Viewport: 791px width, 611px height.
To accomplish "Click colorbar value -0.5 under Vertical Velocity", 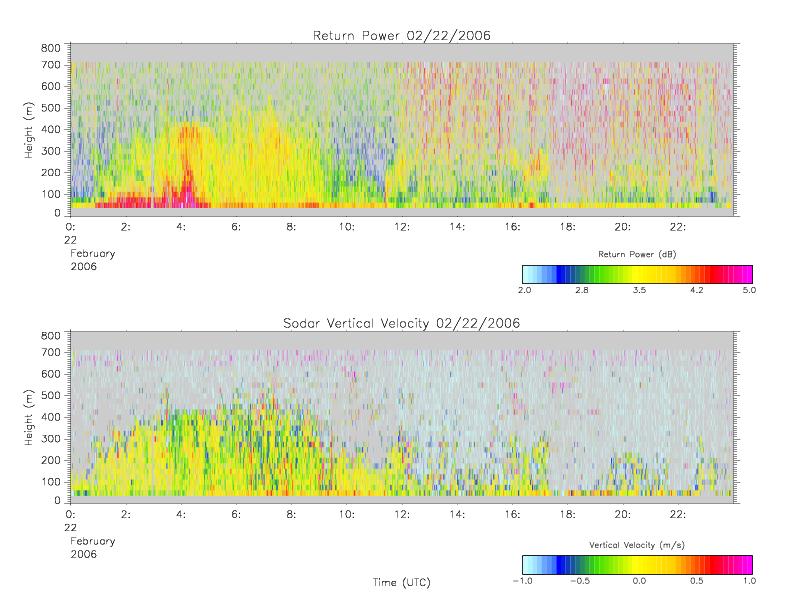I will (580, 581).
